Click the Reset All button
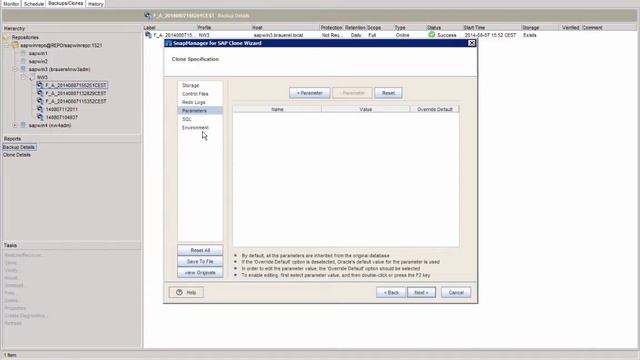The width and height of the screenshot is (640, 360). [x=200, y=250]
